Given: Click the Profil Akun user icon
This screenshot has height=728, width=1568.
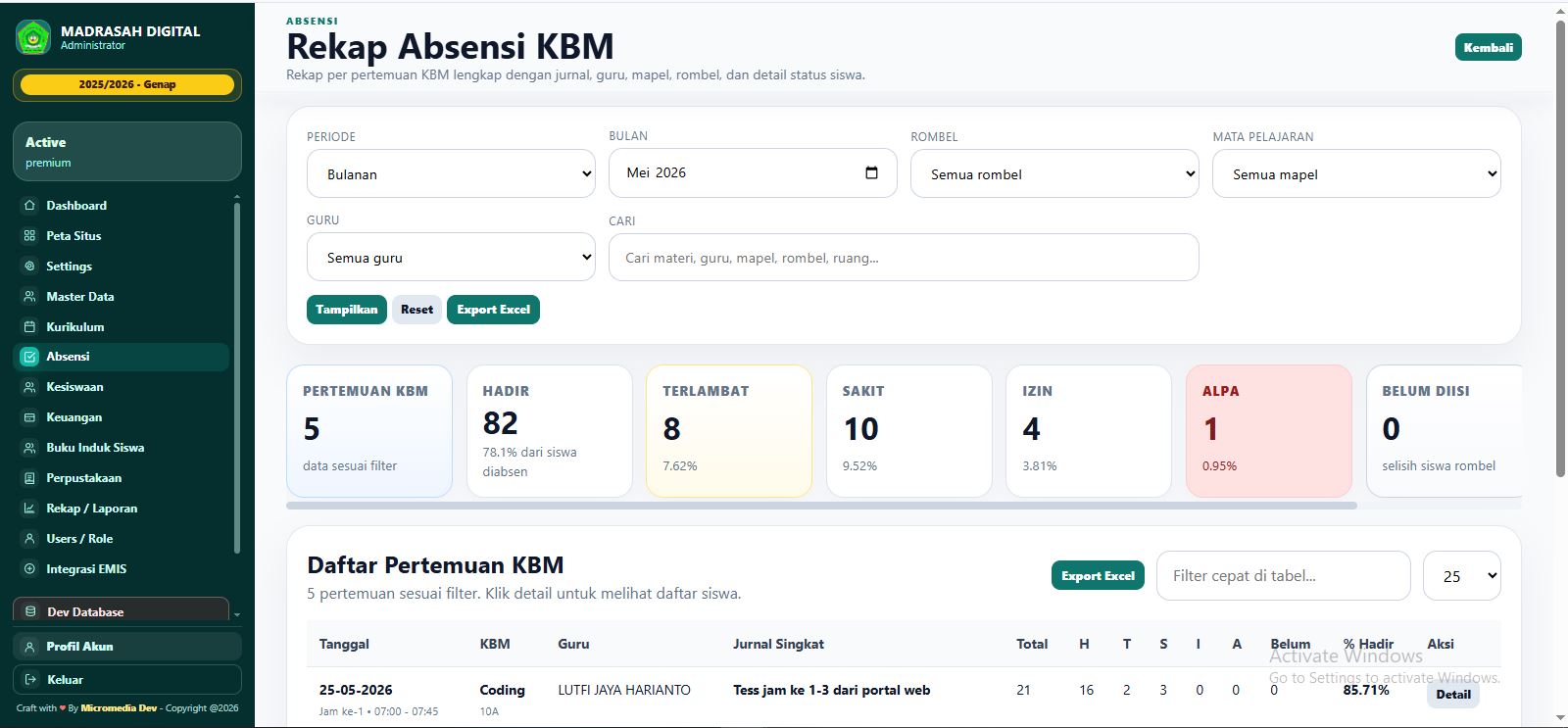Looking at the screenshot, I should click(30, 647).
